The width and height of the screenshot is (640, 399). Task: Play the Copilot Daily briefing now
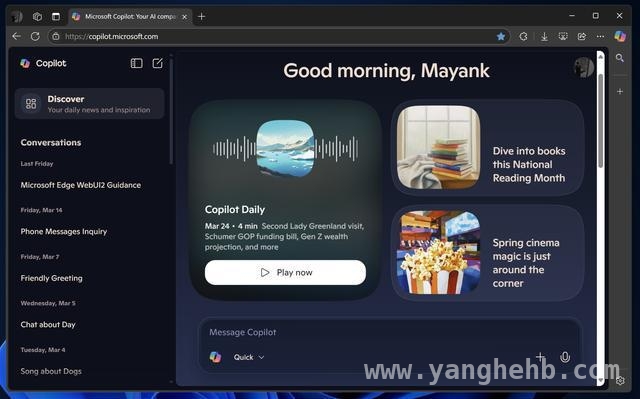pos(285,273)
